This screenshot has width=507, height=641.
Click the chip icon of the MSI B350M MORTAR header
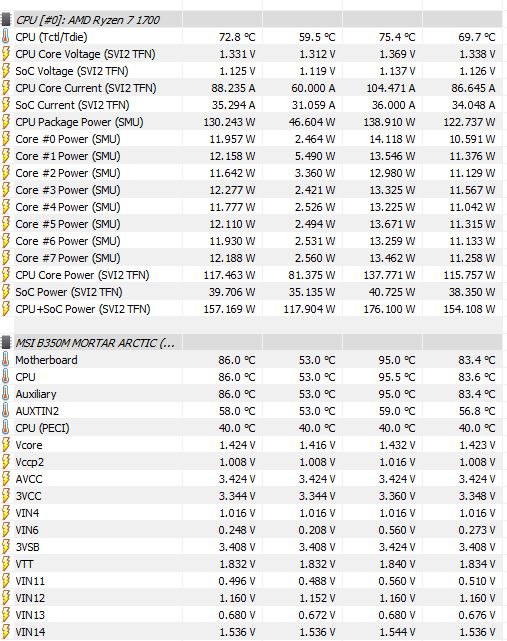pyautogui.click(x=6, y=343)
